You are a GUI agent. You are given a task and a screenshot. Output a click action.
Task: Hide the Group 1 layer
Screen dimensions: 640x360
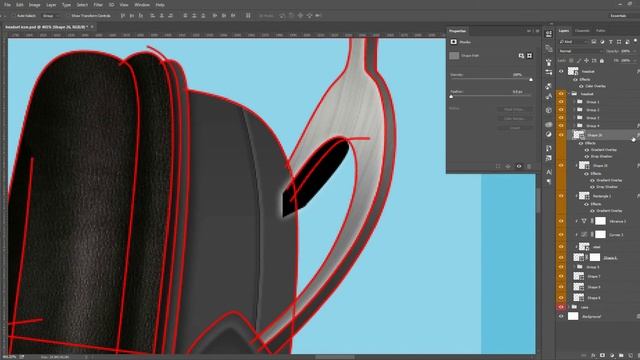[561, 102]
